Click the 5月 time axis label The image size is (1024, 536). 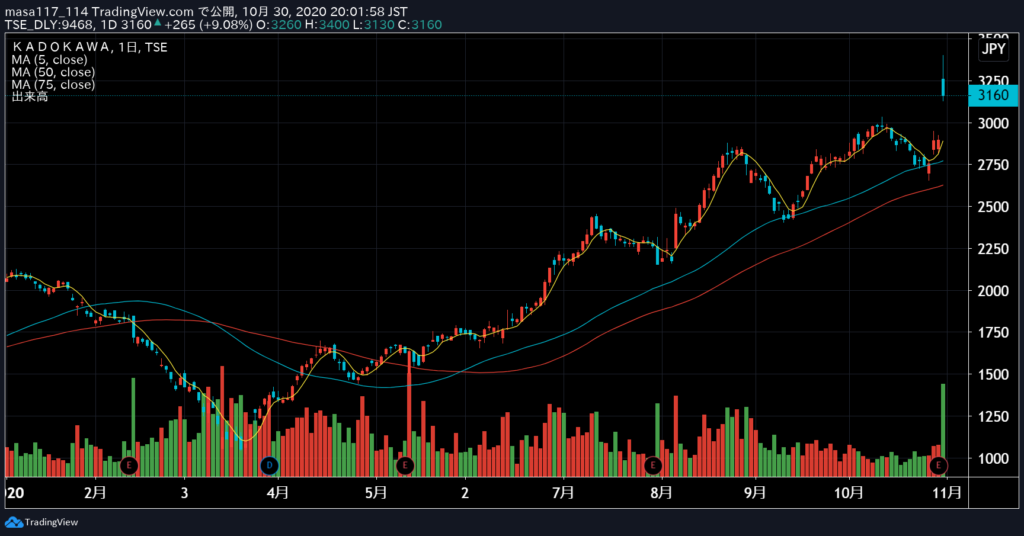coord(376,492)
